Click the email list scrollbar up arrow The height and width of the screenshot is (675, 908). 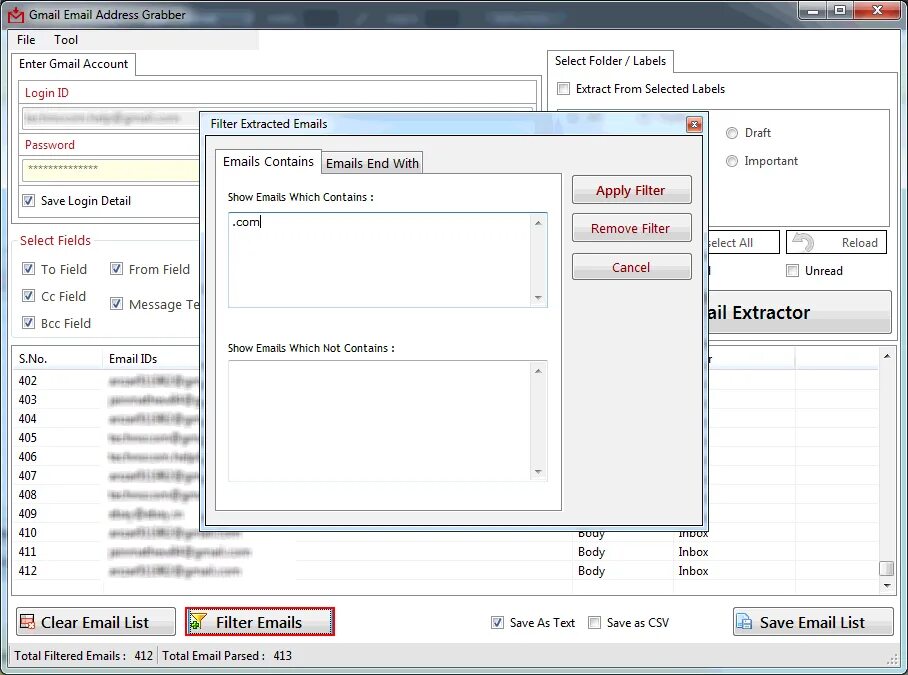coord(887,356)
